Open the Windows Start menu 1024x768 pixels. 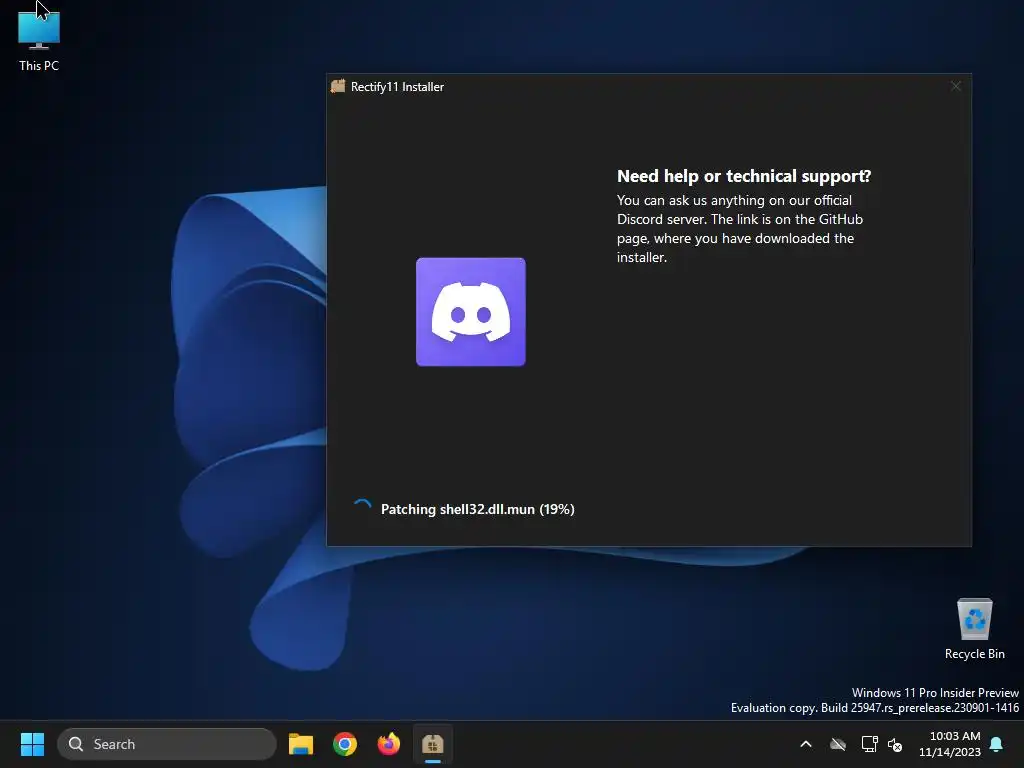[32, 744]
